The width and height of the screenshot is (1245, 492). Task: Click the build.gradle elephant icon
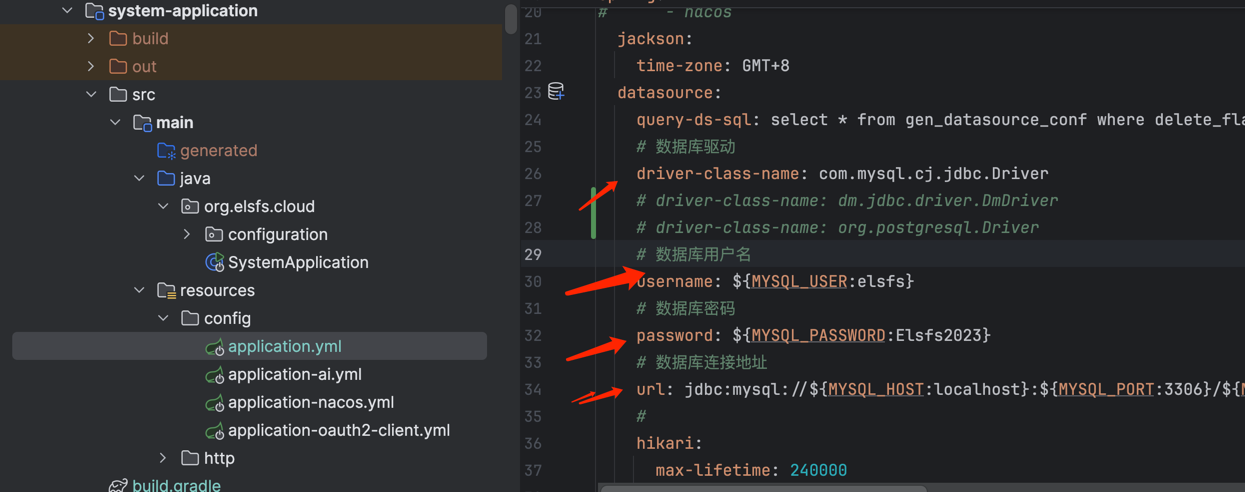coord(118,486)
